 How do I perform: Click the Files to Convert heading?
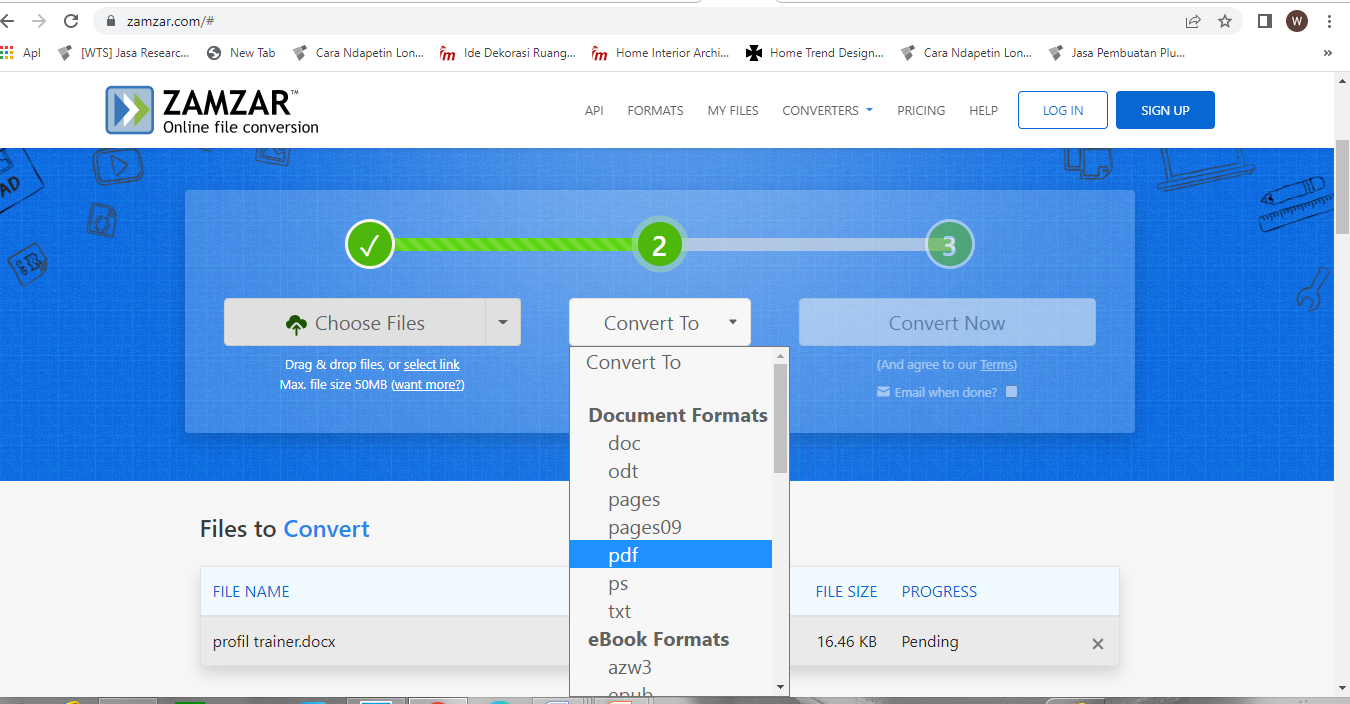285,529
